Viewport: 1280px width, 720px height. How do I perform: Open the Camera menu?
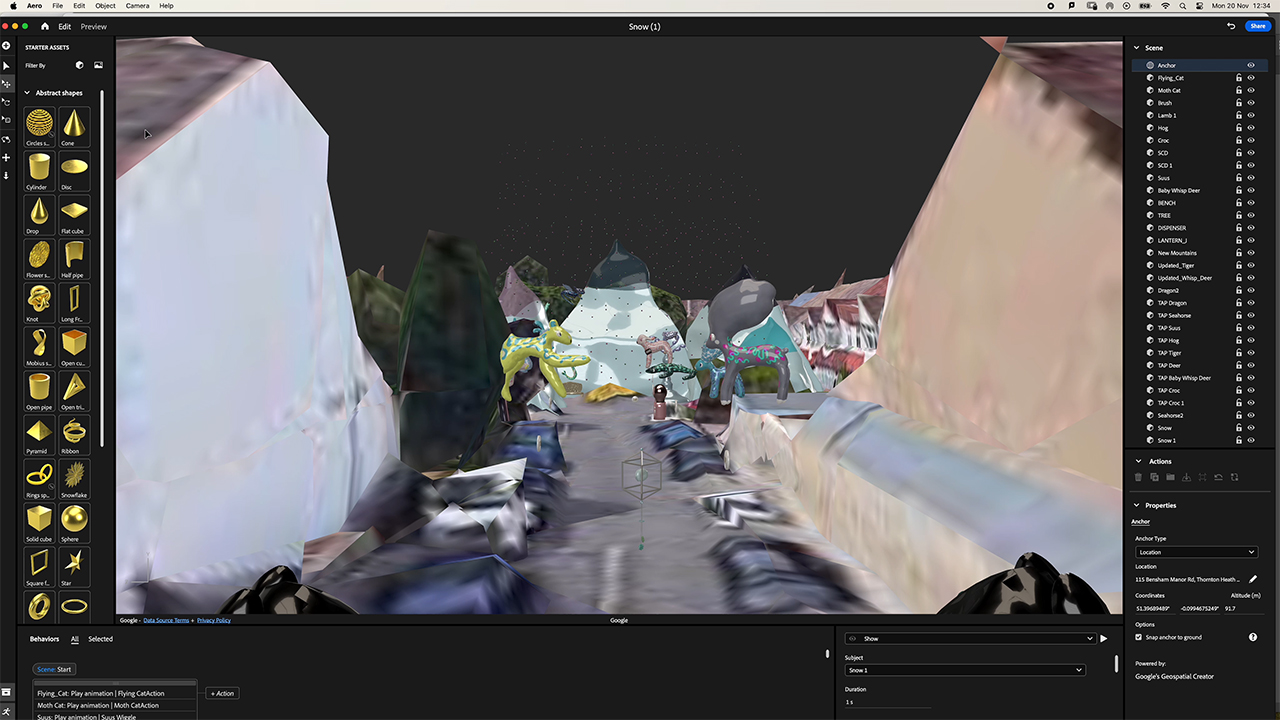tap(137, 6)
